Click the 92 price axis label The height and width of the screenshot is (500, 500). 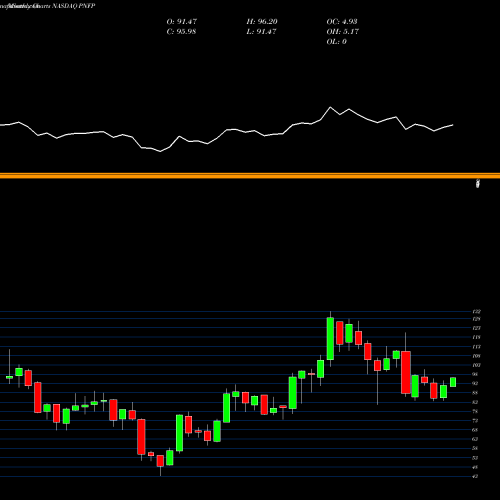[475, 383]
